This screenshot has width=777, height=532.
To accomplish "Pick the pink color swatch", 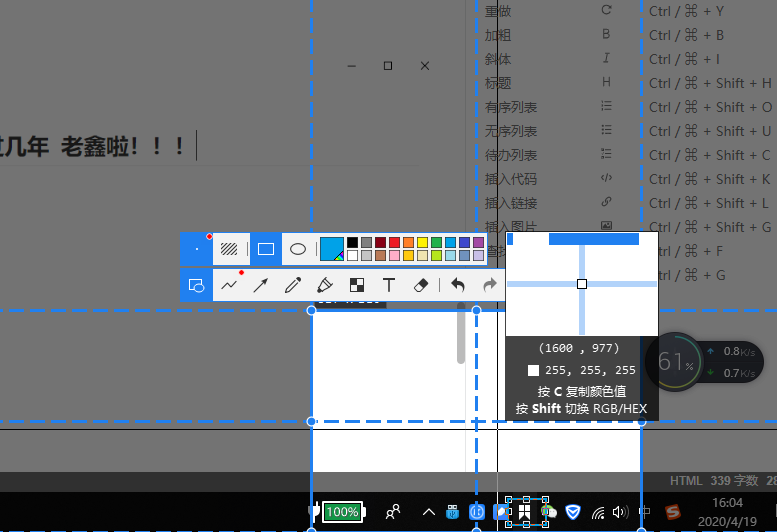I will tap(394, 256).
